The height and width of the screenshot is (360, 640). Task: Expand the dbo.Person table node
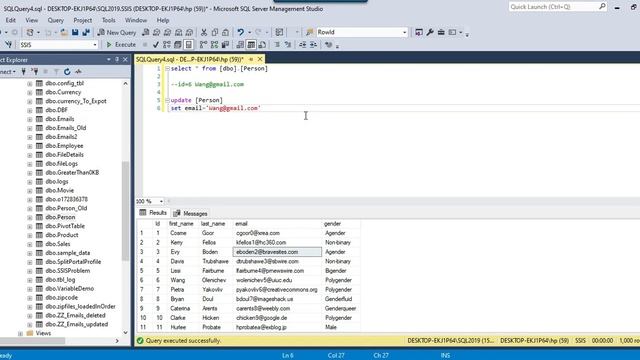[x=29, y=218]
